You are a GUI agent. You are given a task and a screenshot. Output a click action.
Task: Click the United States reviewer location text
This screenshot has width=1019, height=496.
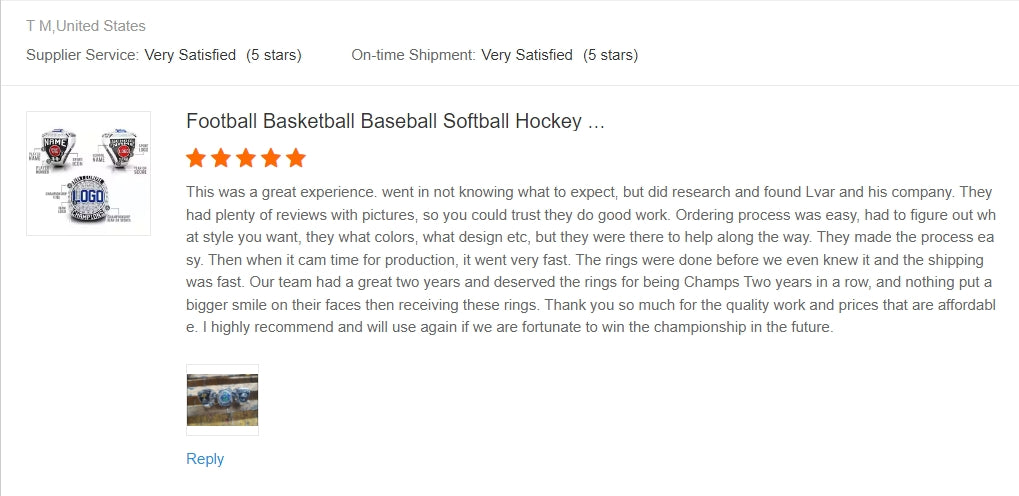click(x=101, y=26)
